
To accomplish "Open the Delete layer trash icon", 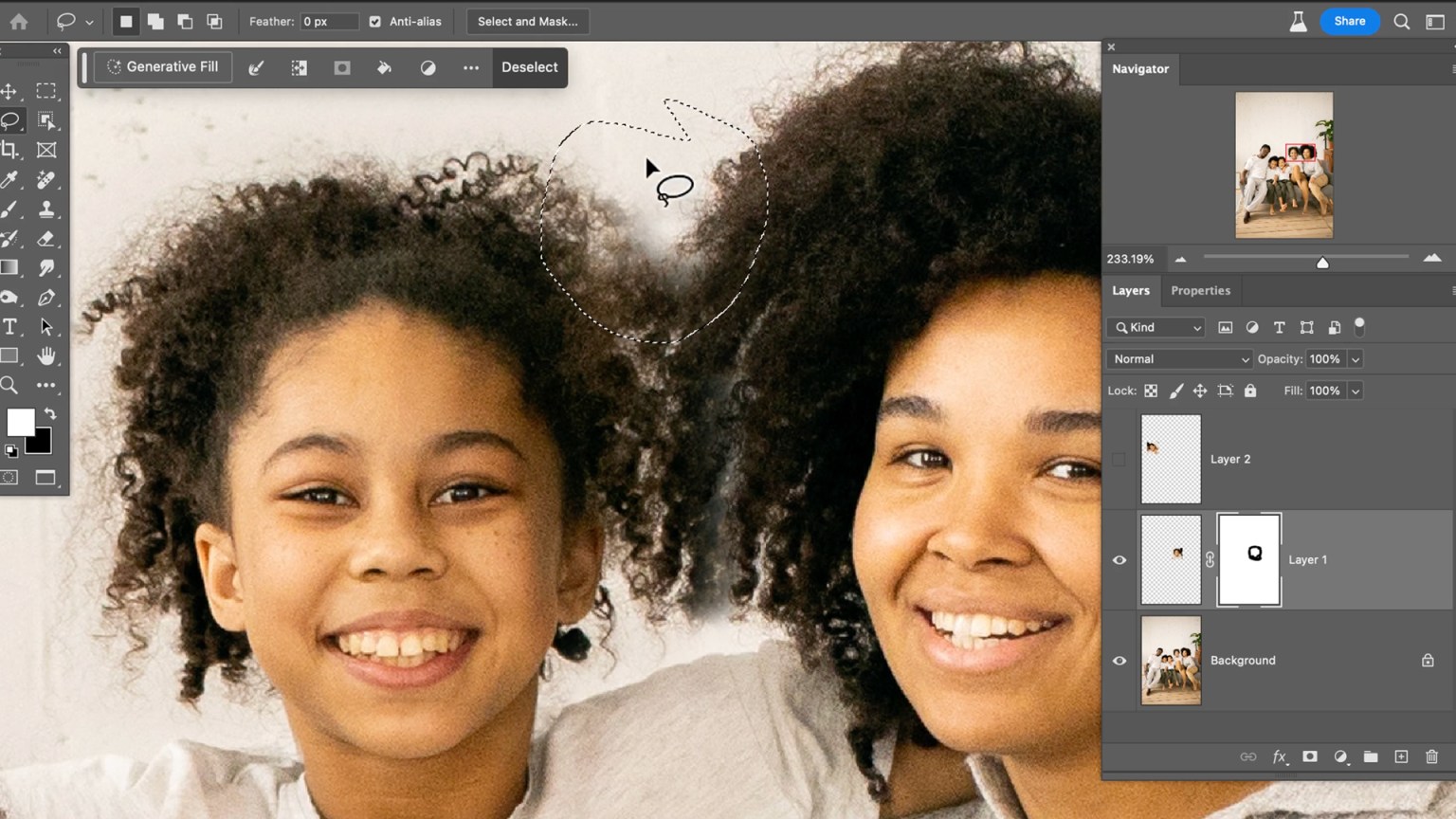I will click(x=1431, y=756).
